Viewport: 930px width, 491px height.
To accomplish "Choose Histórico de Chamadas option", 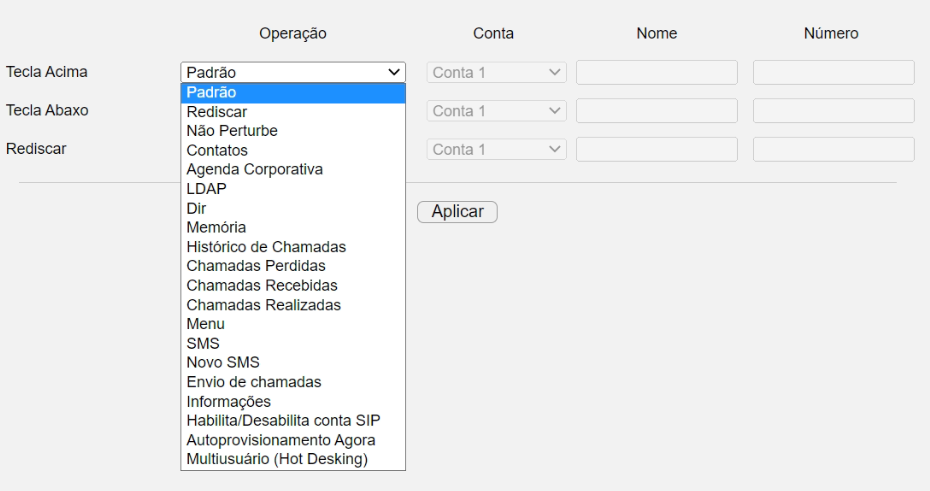I will point(293,247).
